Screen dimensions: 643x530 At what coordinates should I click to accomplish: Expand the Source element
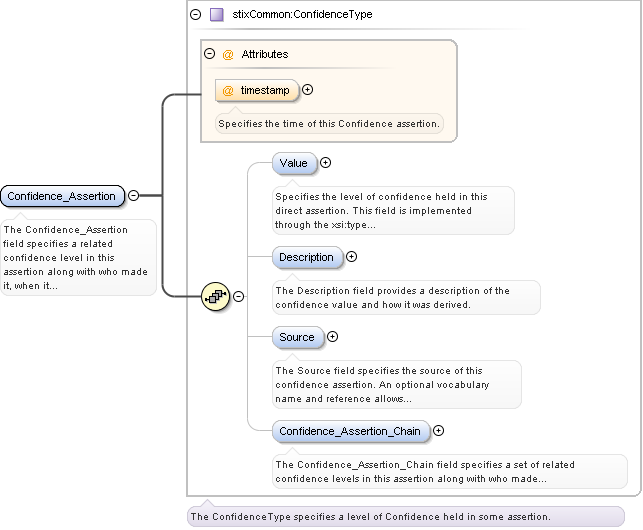pos(333,337)
